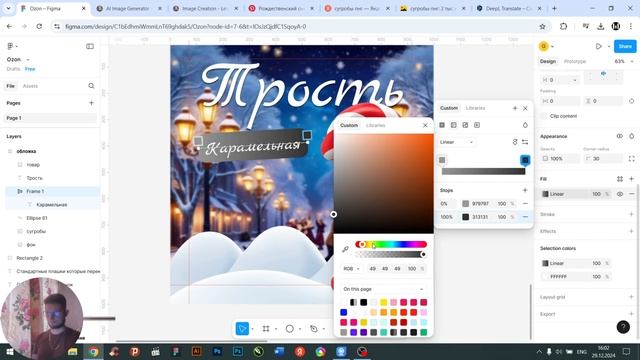
Task: Open blend mode drop icon in fill panel
Action: 525,125
